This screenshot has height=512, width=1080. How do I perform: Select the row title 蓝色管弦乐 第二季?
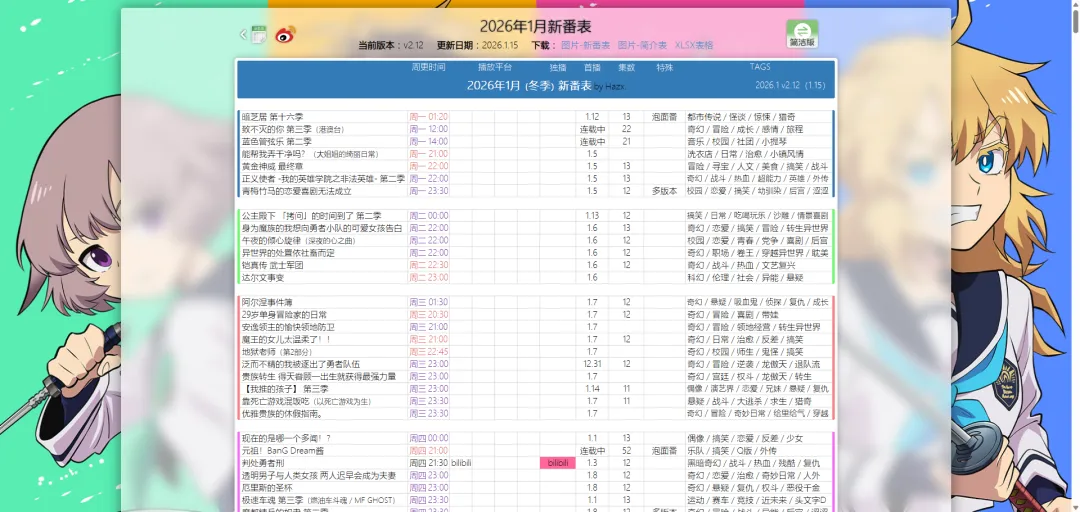coord(277,142)
